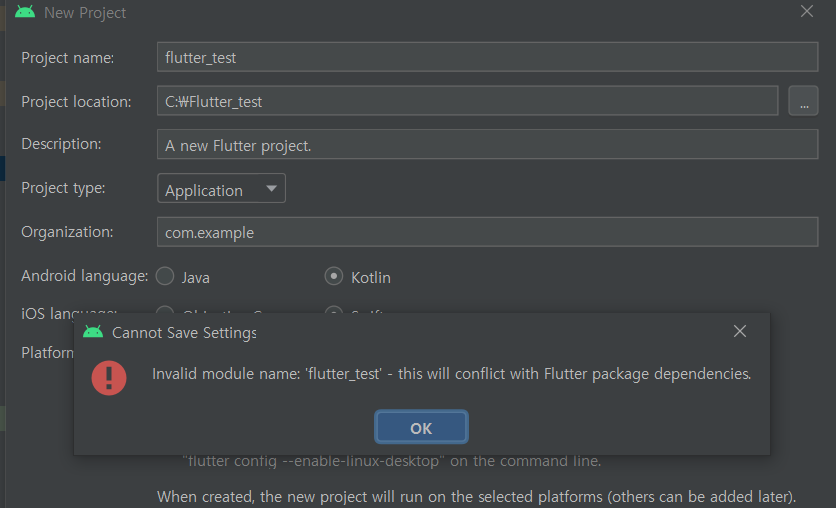Click OK in the Cannot Save Settings dialog

[421, 427]
